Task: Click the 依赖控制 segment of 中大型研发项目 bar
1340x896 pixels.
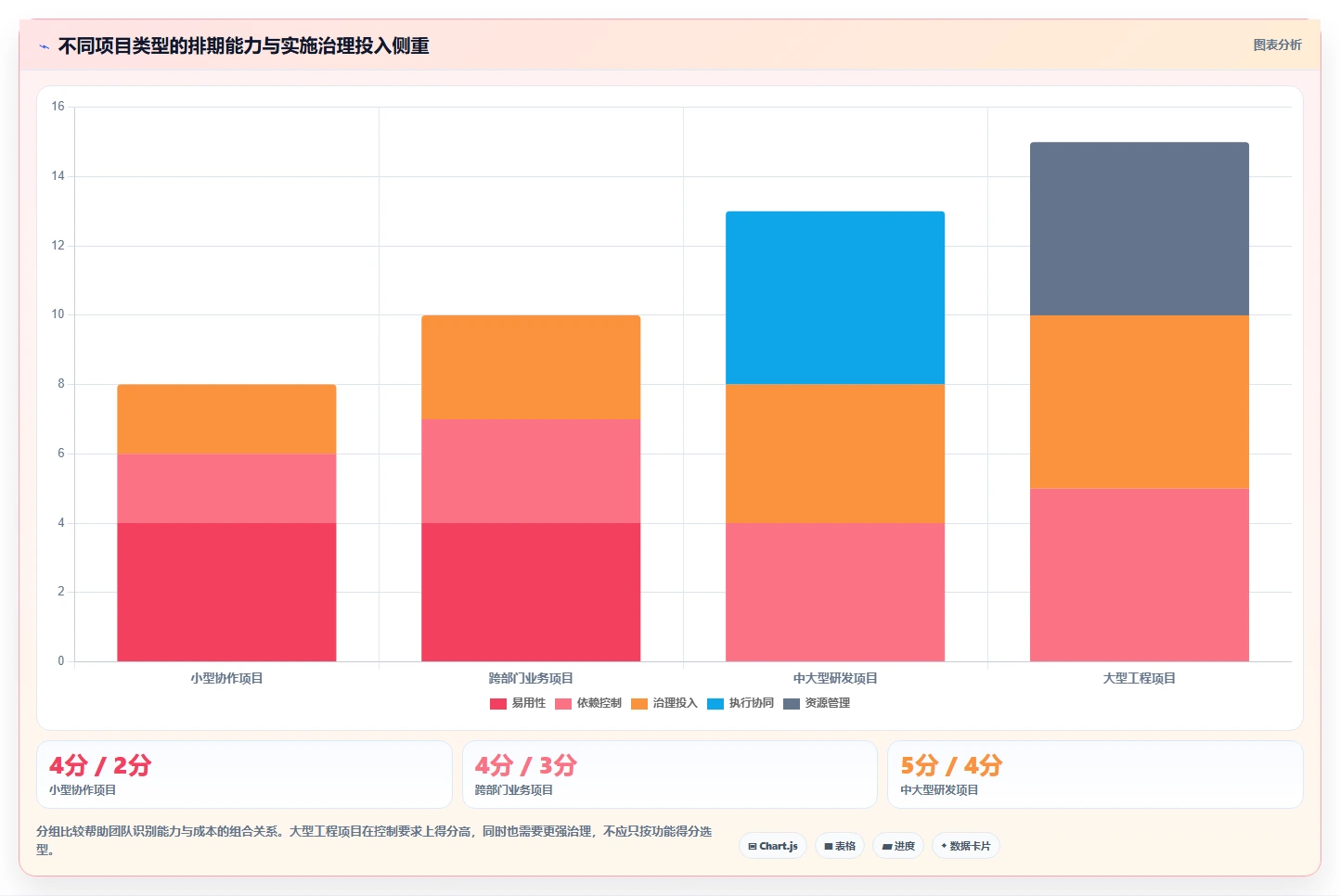Action: coord(835,592)
